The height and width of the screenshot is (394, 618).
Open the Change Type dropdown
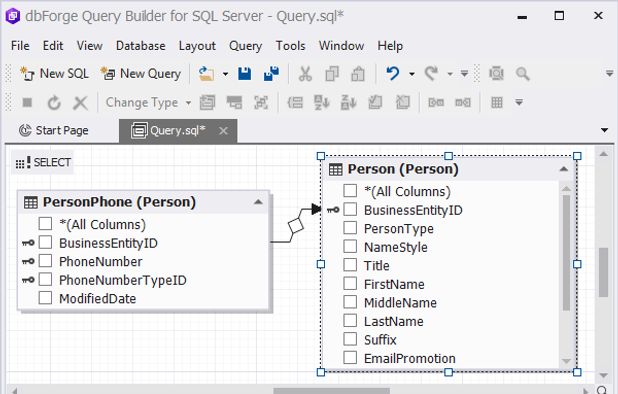point(148,102)
